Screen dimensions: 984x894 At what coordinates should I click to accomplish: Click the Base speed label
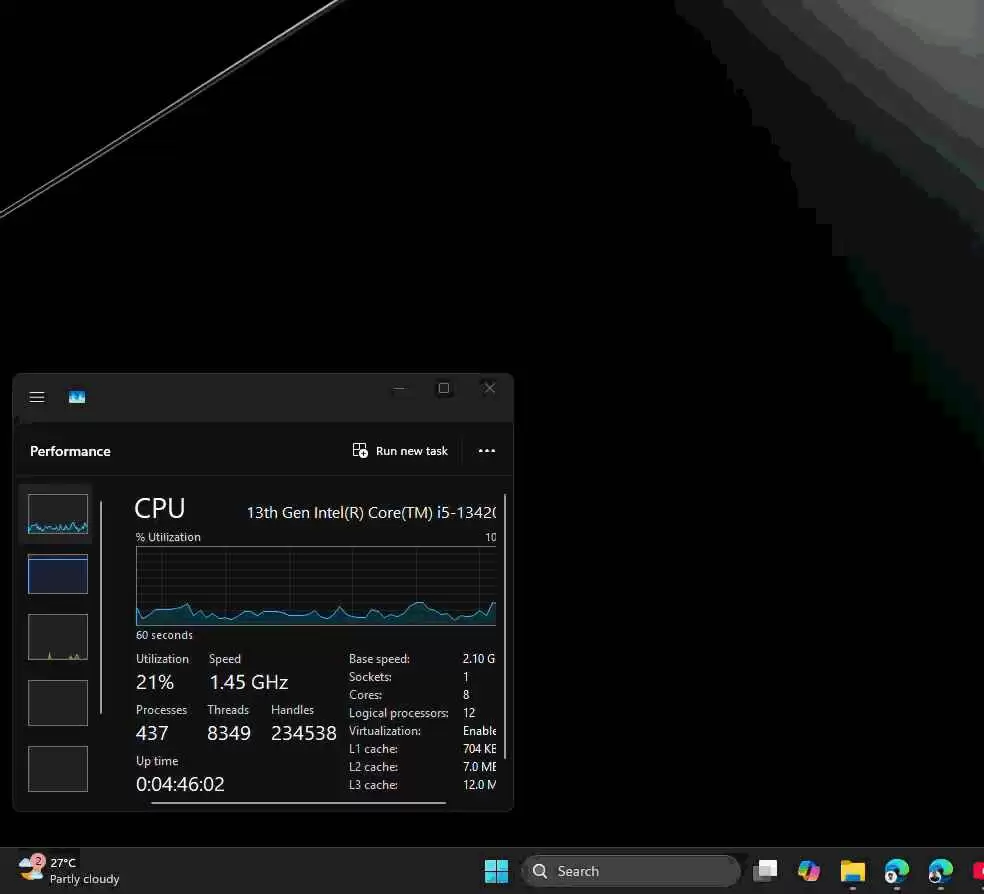pyautogui.click(x=380, y=659)
